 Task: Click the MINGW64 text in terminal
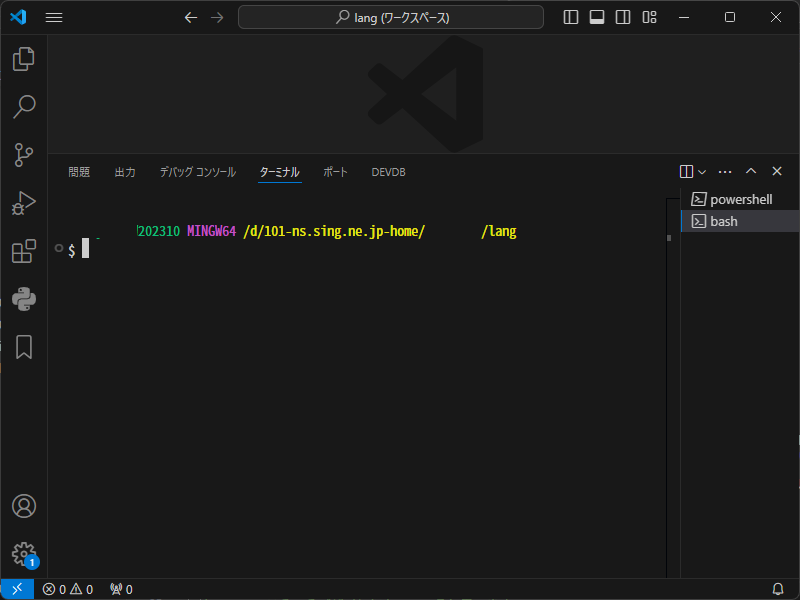[x=211, y=231]
